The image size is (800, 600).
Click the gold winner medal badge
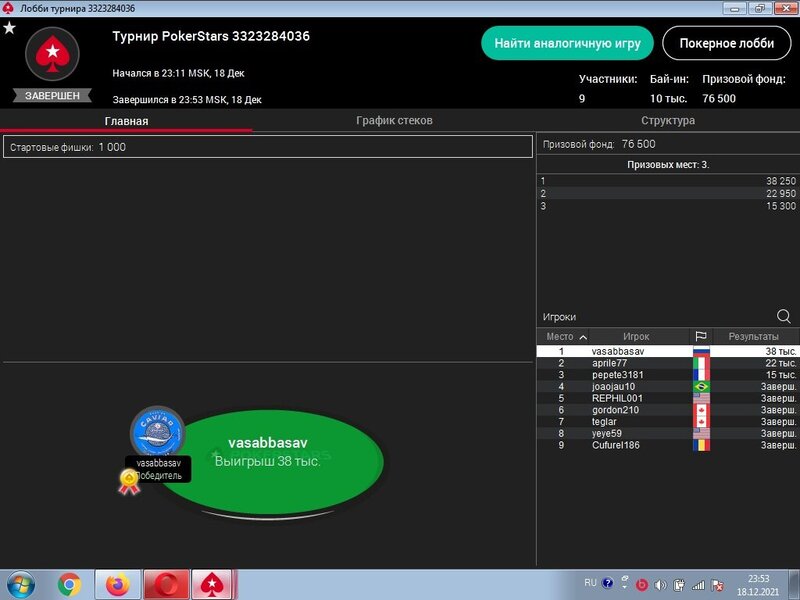(128, 482)
